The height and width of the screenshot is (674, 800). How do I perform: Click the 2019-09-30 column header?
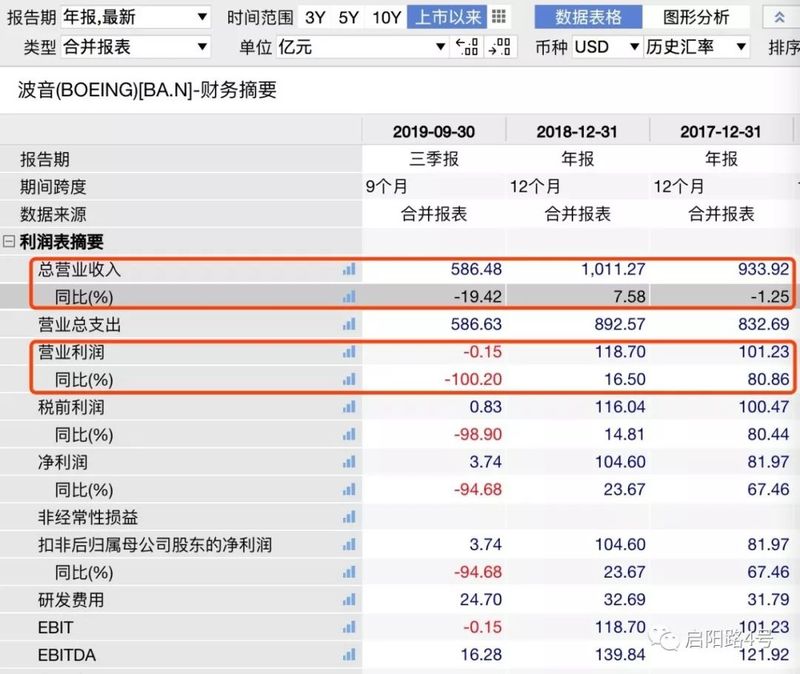434,132
